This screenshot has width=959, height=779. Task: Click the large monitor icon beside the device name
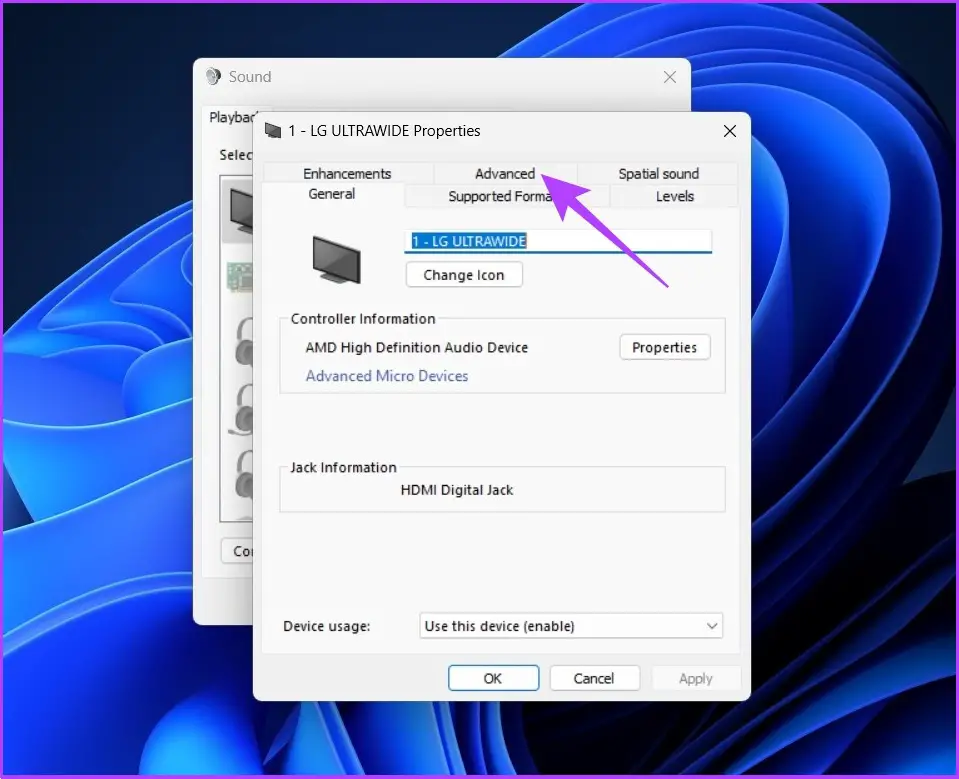click(x=336, y=259)
